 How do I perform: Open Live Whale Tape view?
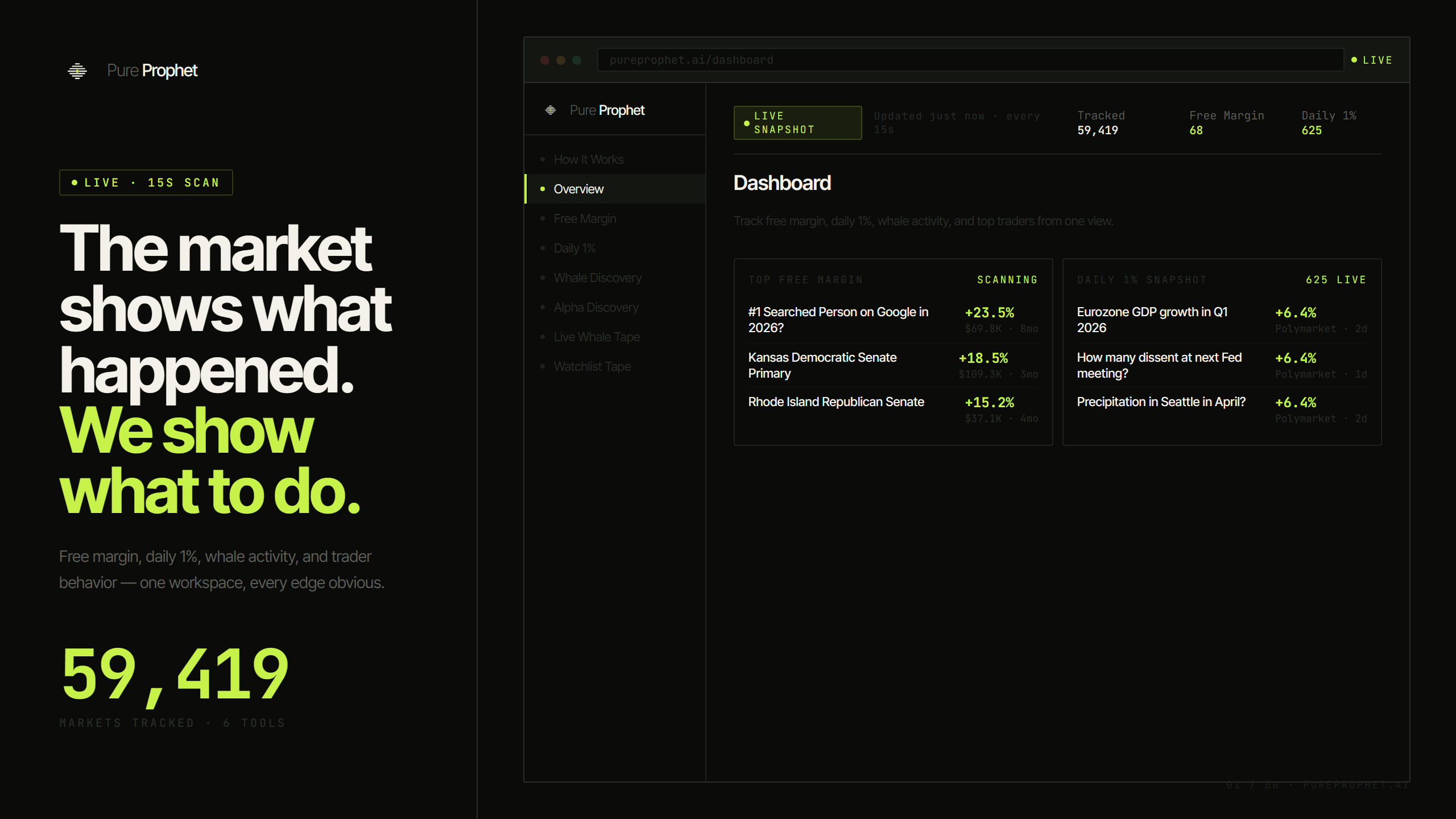click(596, 337)
